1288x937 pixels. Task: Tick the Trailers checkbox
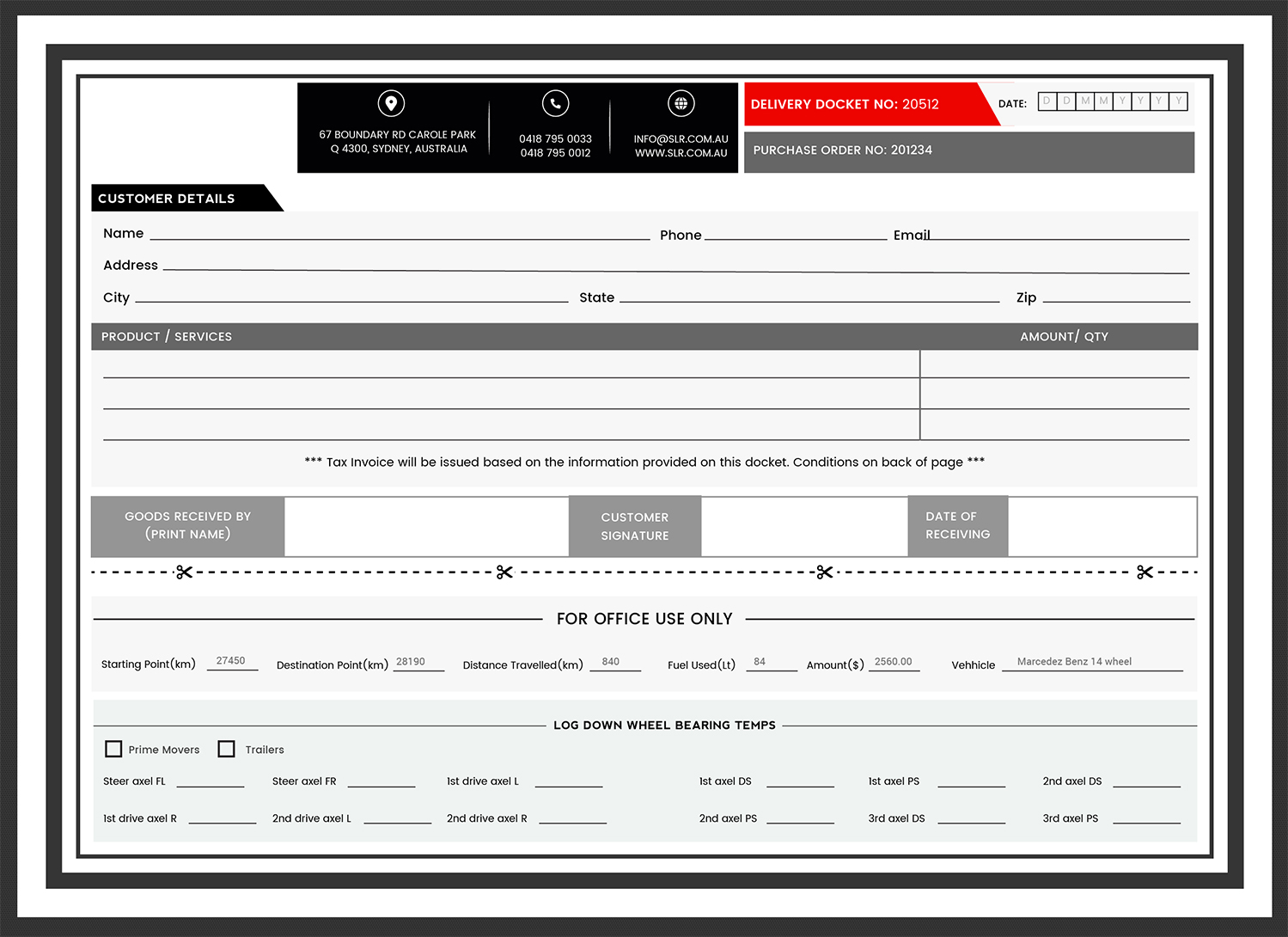click(227, 749)
